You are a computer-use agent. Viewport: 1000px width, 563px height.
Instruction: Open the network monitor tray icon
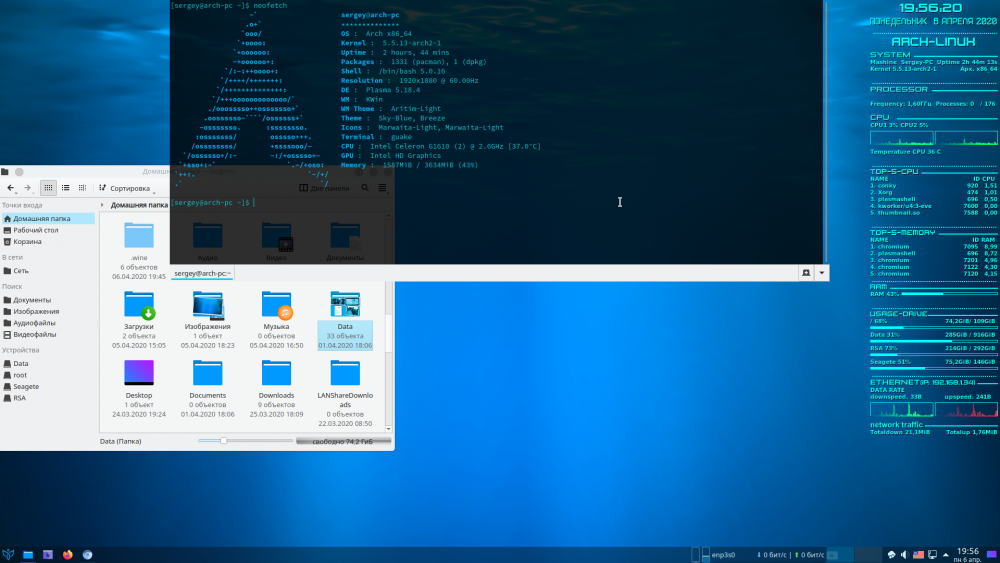(932, 555)
